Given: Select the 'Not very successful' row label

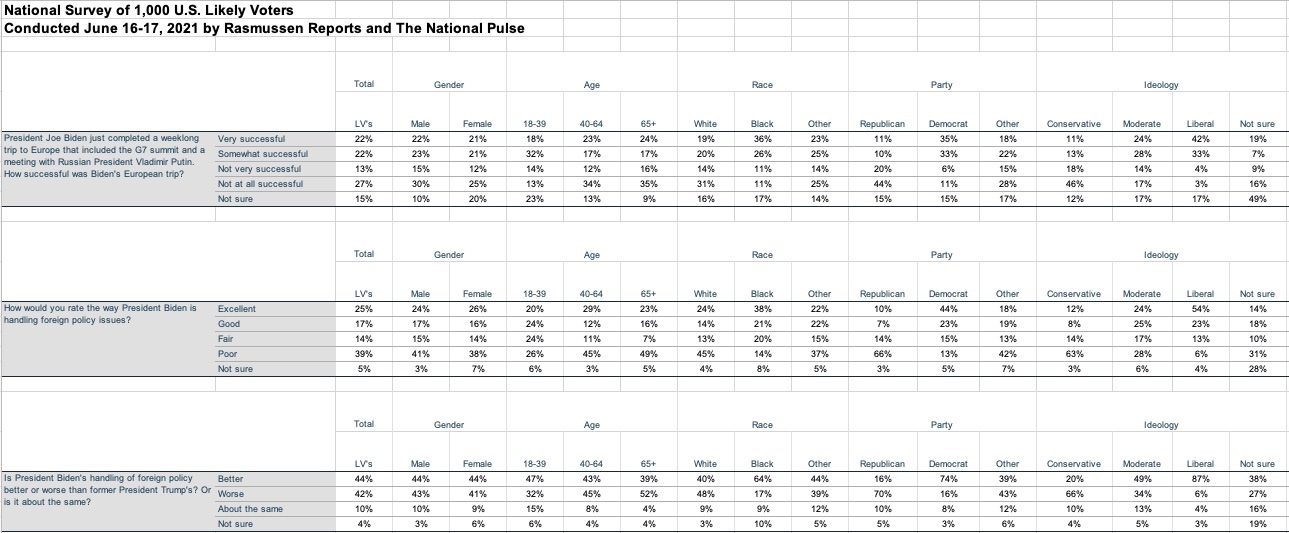Looking at the screenshot, I should (x=259, y=169).
